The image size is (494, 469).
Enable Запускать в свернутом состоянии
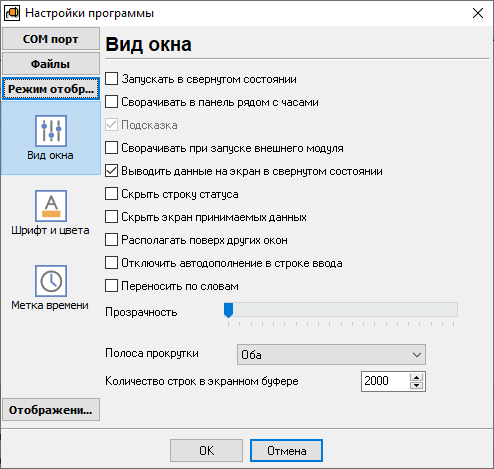(111, 79)
